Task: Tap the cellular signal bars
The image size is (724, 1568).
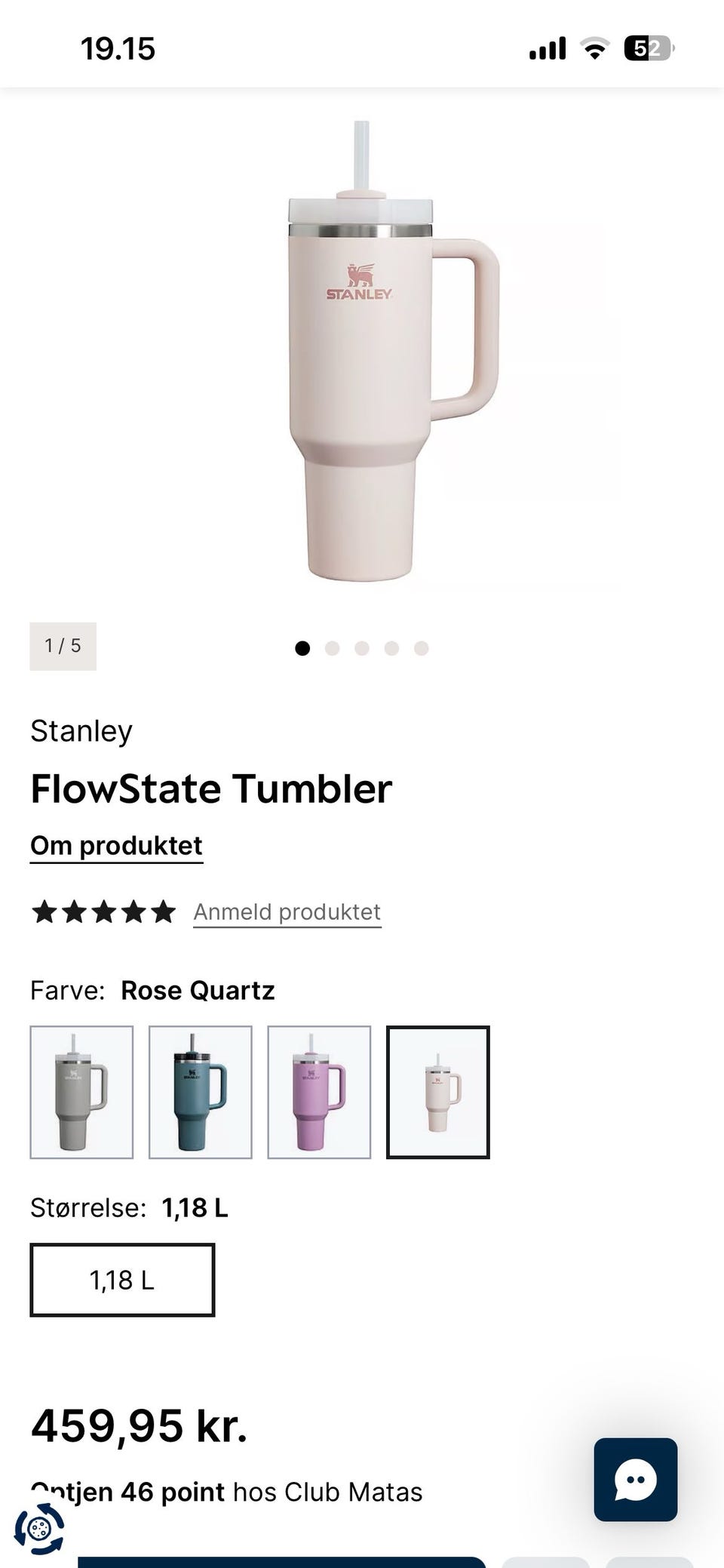Action: pyautogui.click(x=548, y=50)
